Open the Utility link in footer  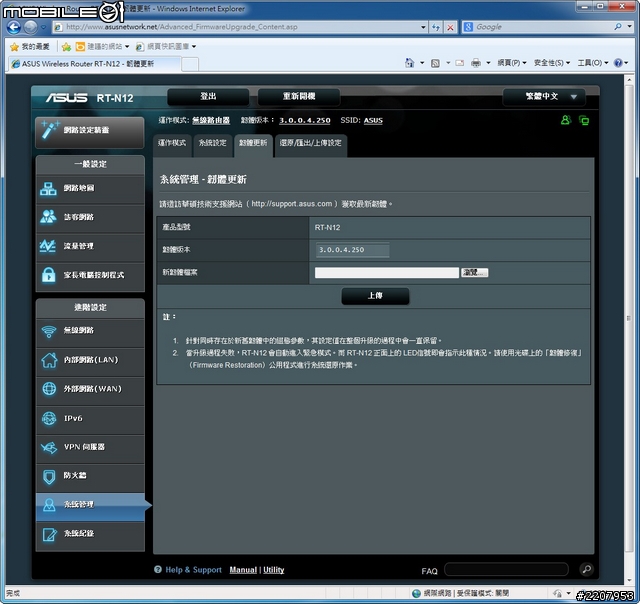click(x=273, y=570)
